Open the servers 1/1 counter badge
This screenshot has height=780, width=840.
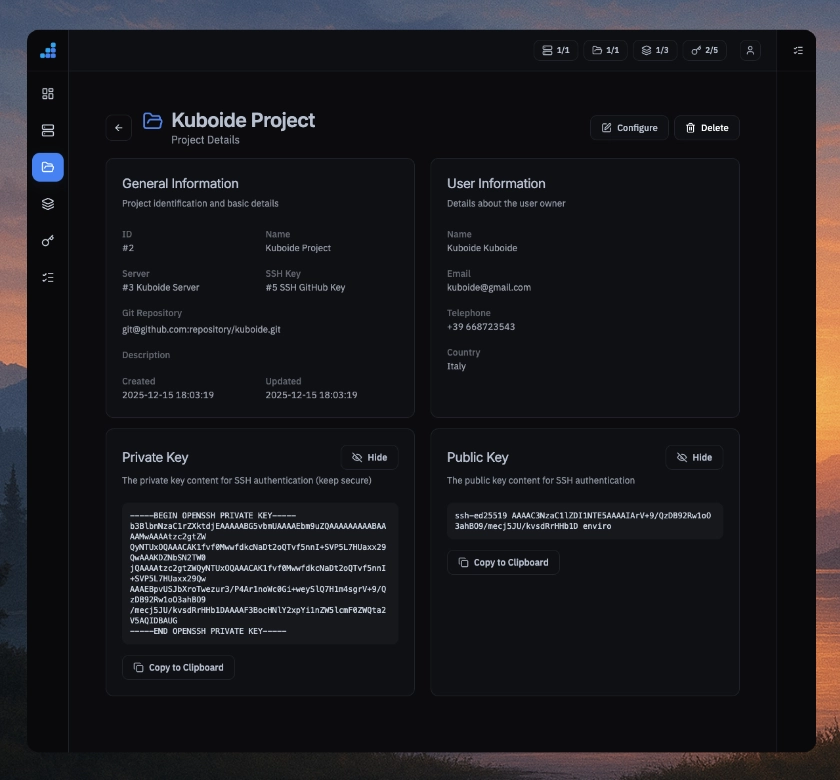pos(556,50)
